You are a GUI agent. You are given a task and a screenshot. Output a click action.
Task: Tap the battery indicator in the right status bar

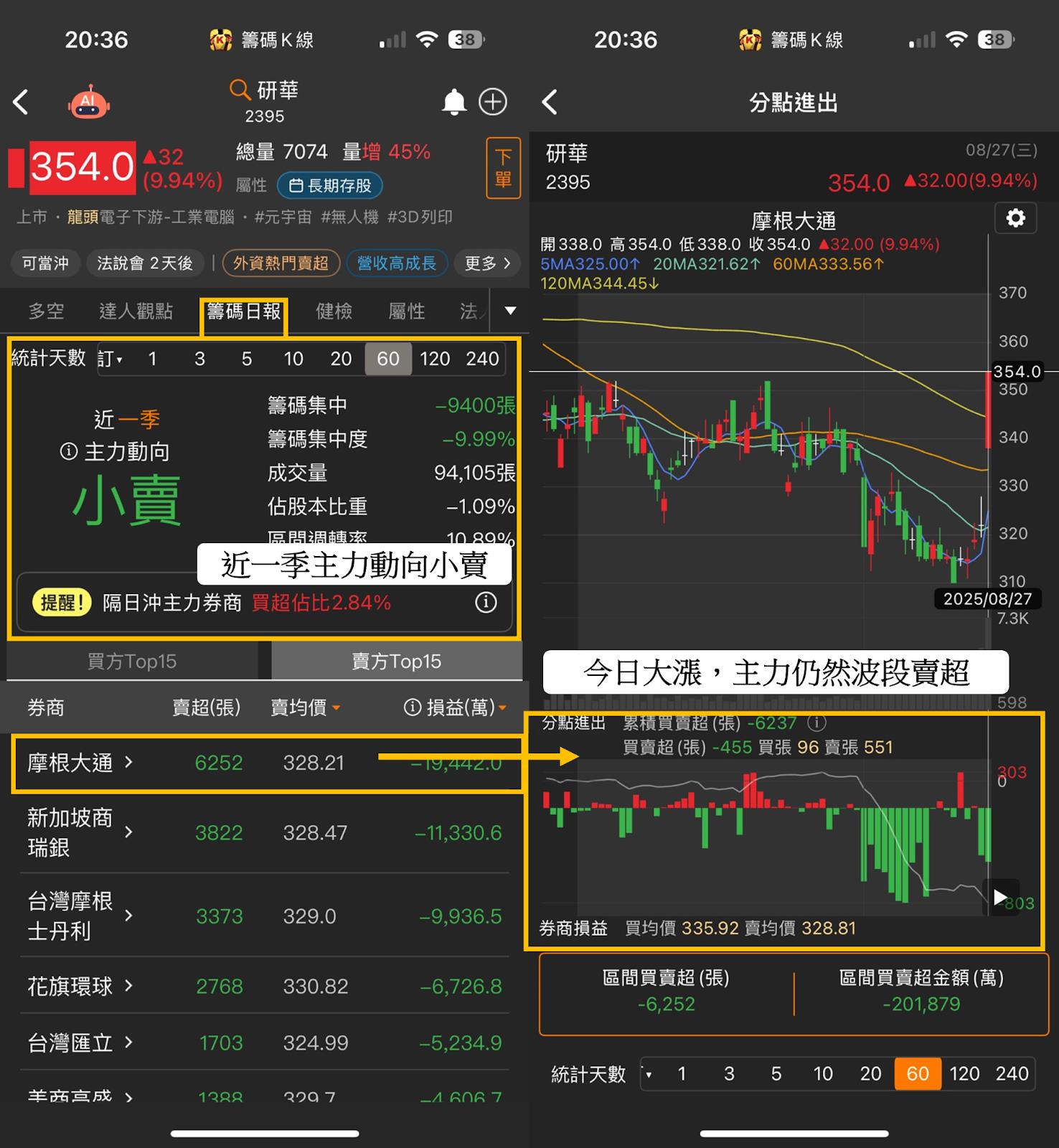pyautogui.click(x=994, y=39)
